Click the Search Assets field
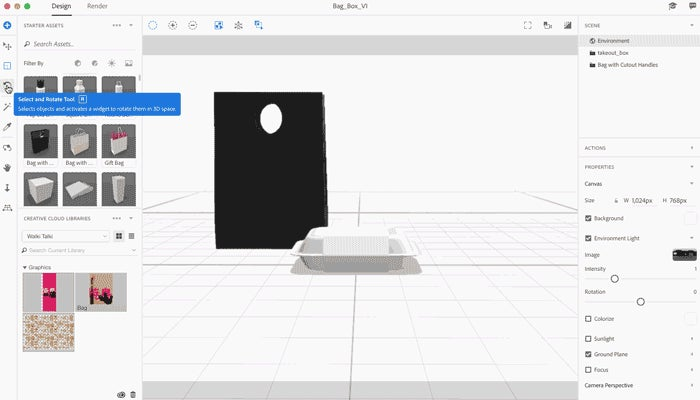This screenshot has width=700, height=400. click(x=79, y=44)
